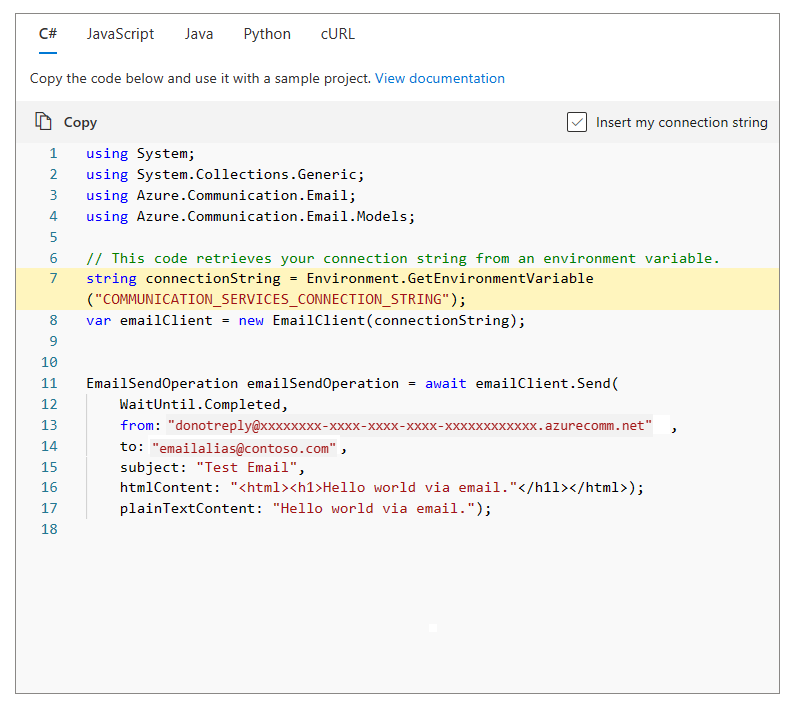This screenshot has height=706, width=798.
Task: Show the cURL code sample
Action: tap(337, 34)
